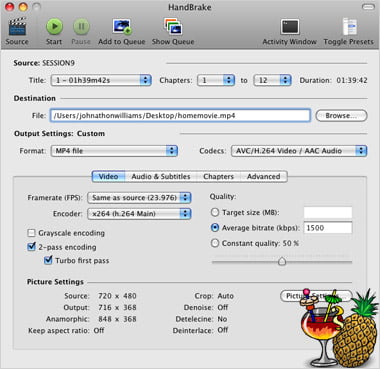Click the Duration value 01:39:42
The image size is (380, 369).
(352, 80)
